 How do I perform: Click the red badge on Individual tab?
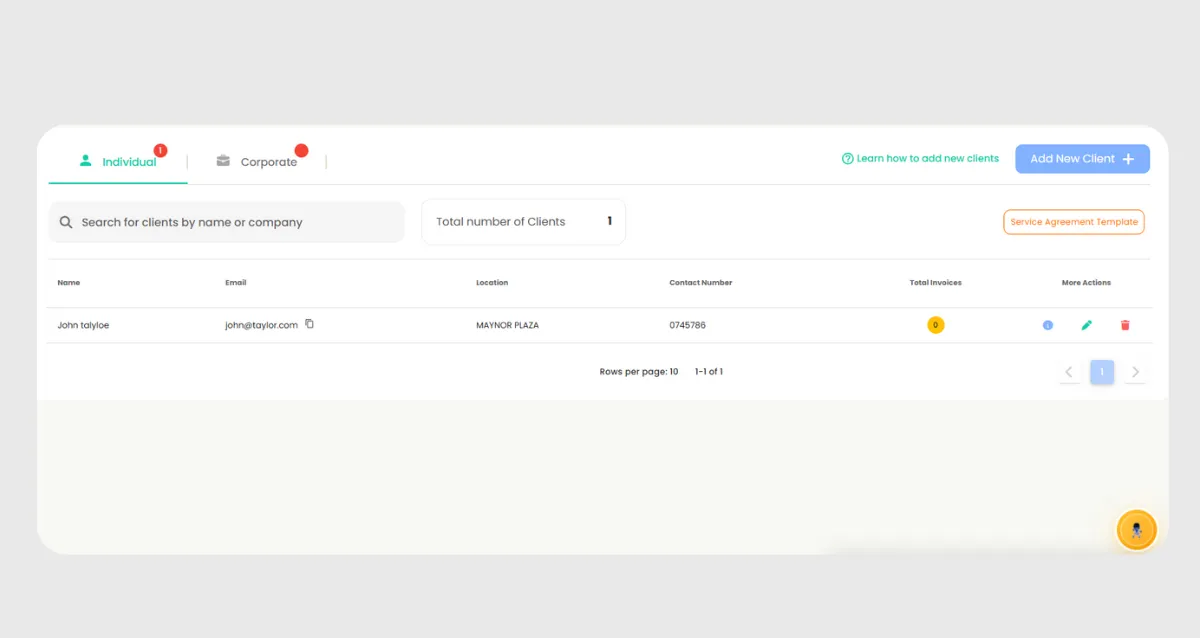pyautogui.click(x=160, y=149)
